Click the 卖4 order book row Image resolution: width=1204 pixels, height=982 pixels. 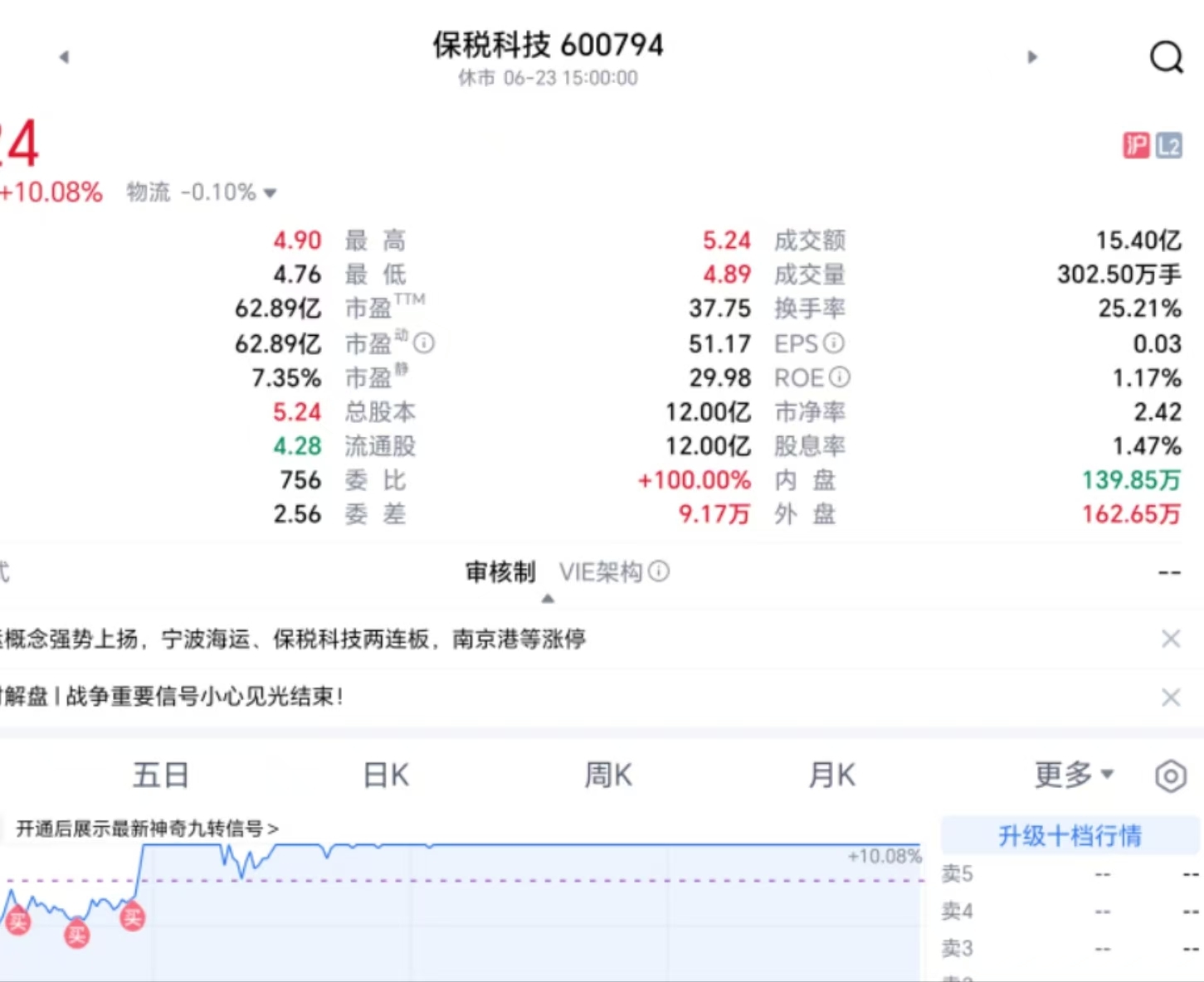(1071, 912)
